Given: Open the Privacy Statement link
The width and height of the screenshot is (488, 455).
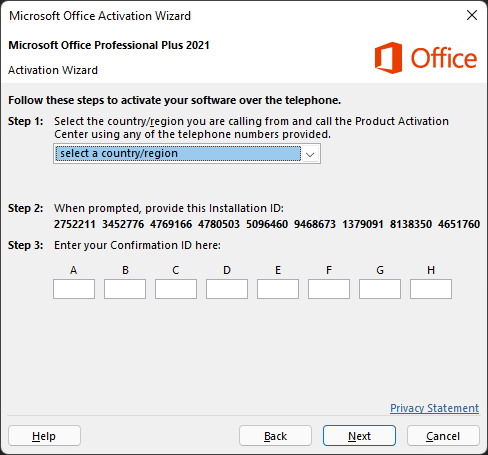Looking at the screenshot, I should coord(434,408).
